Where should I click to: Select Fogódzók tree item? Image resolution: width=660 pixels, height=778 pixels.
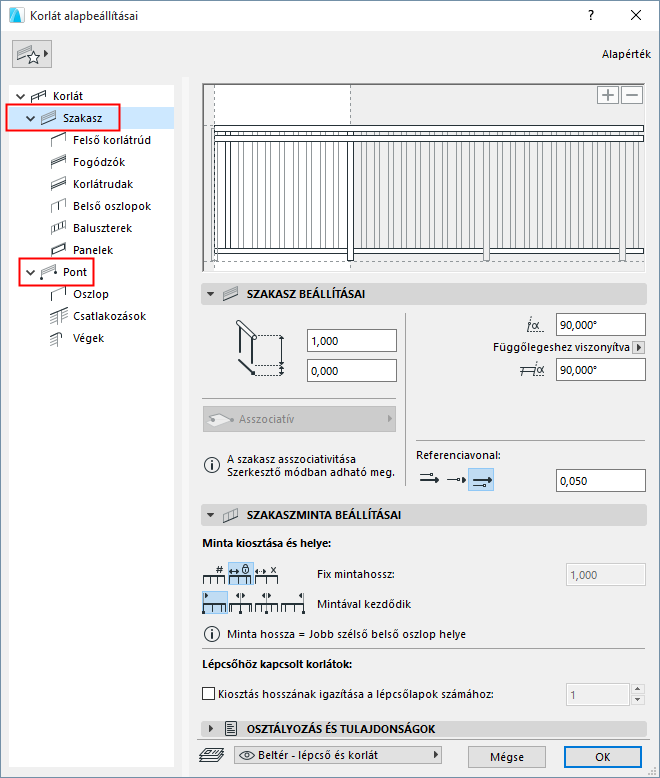[x=99, y=162]
